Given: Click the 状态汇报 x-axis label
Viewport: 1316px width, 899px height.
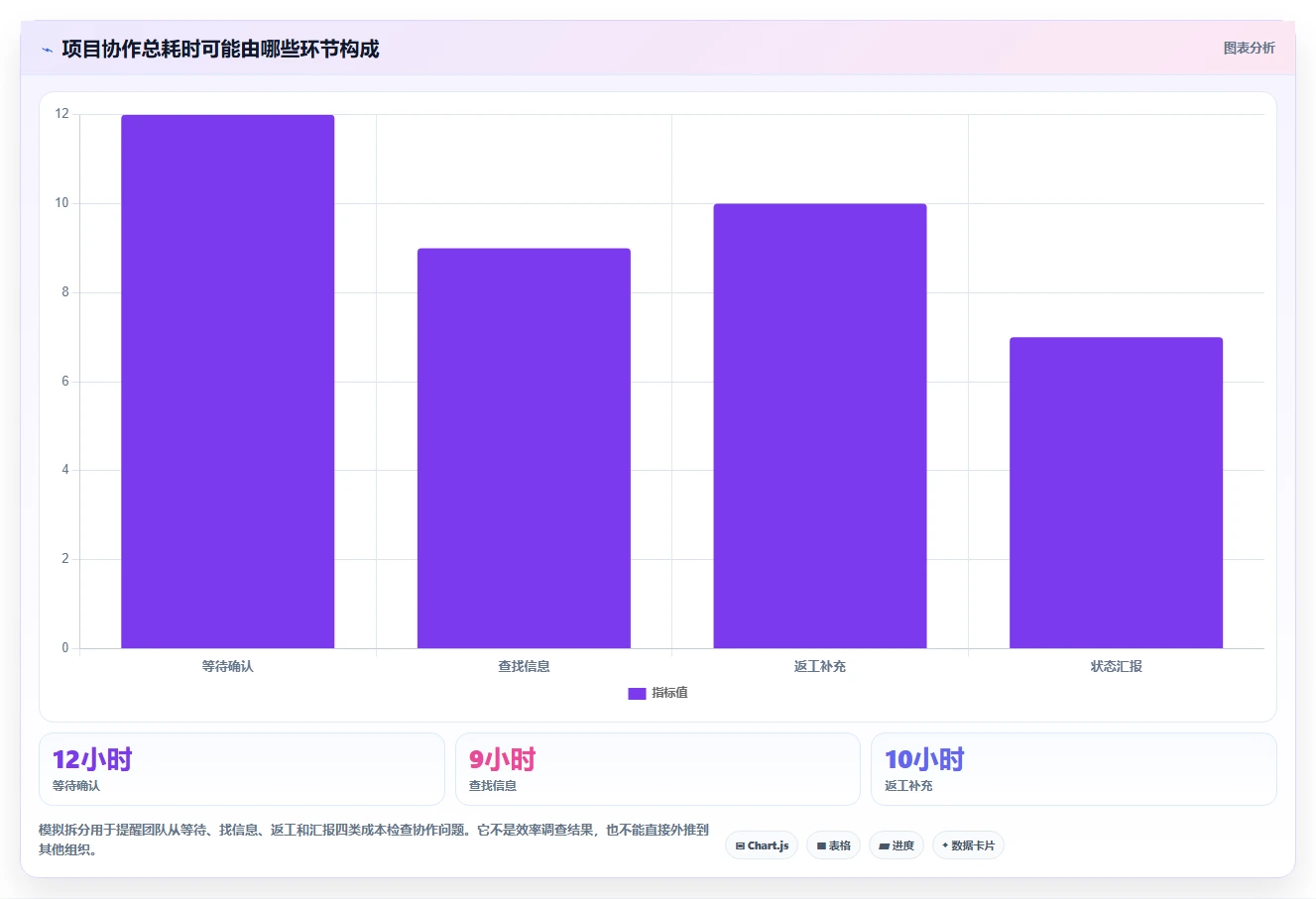Looking at the screenshot, I should coord(1116,666).
